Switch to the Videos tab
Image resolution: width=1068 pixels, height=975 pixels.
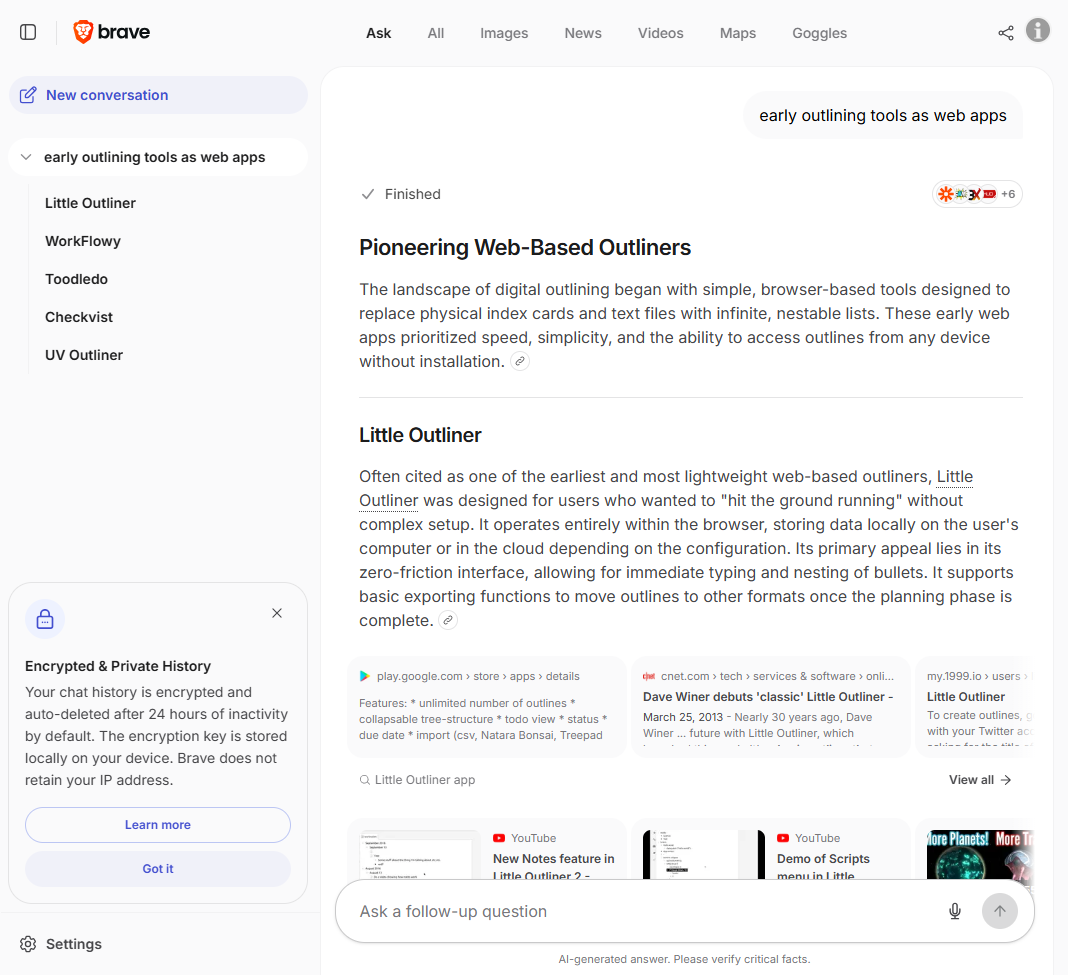[661, 33]
